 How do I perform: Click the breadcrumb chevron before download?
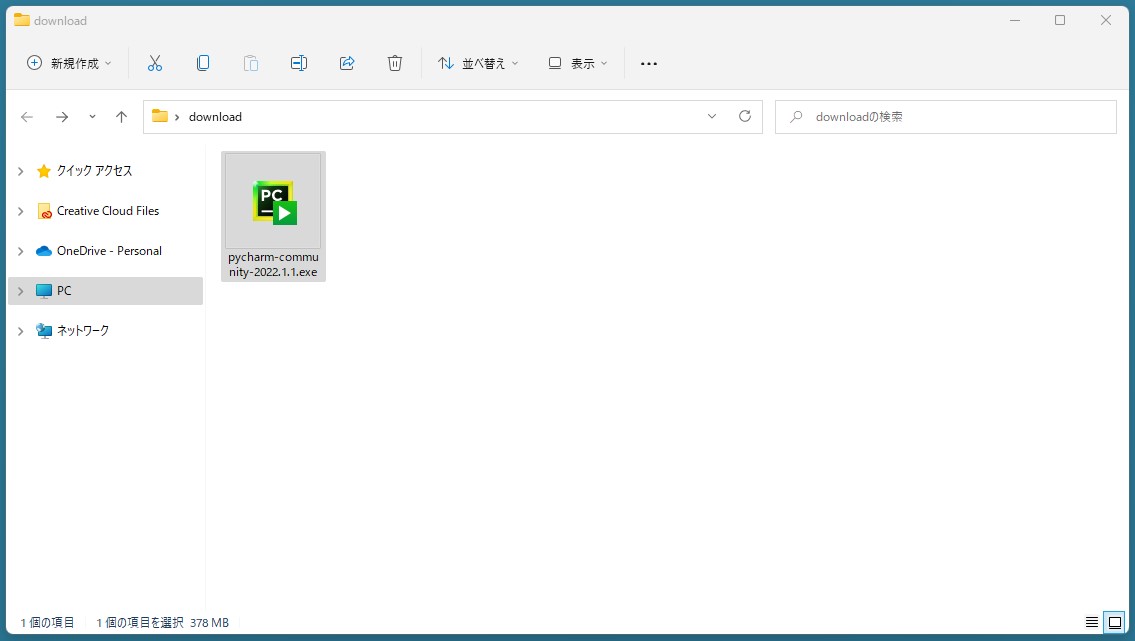click(x=177, y=117)
